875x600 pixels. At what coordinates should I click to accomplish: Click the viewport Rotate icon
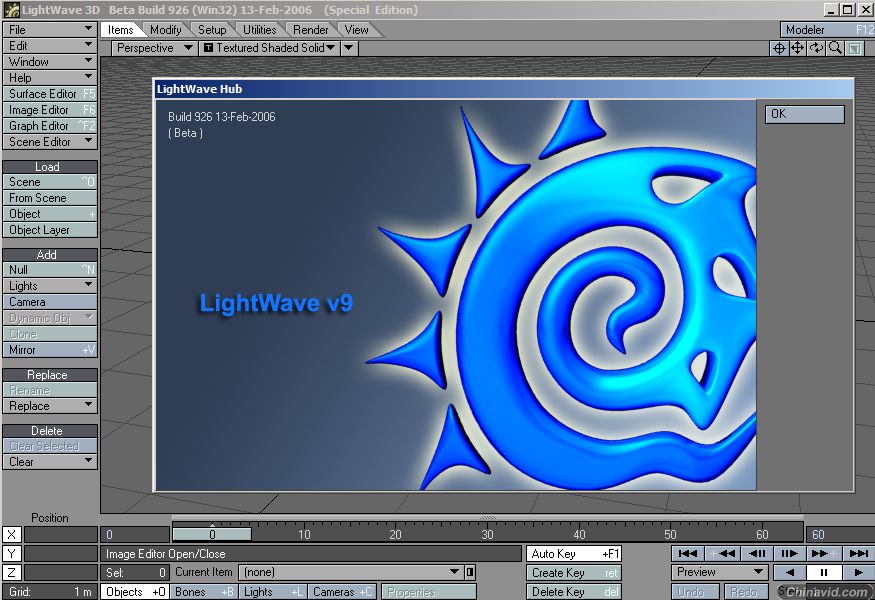coord(816,49)
